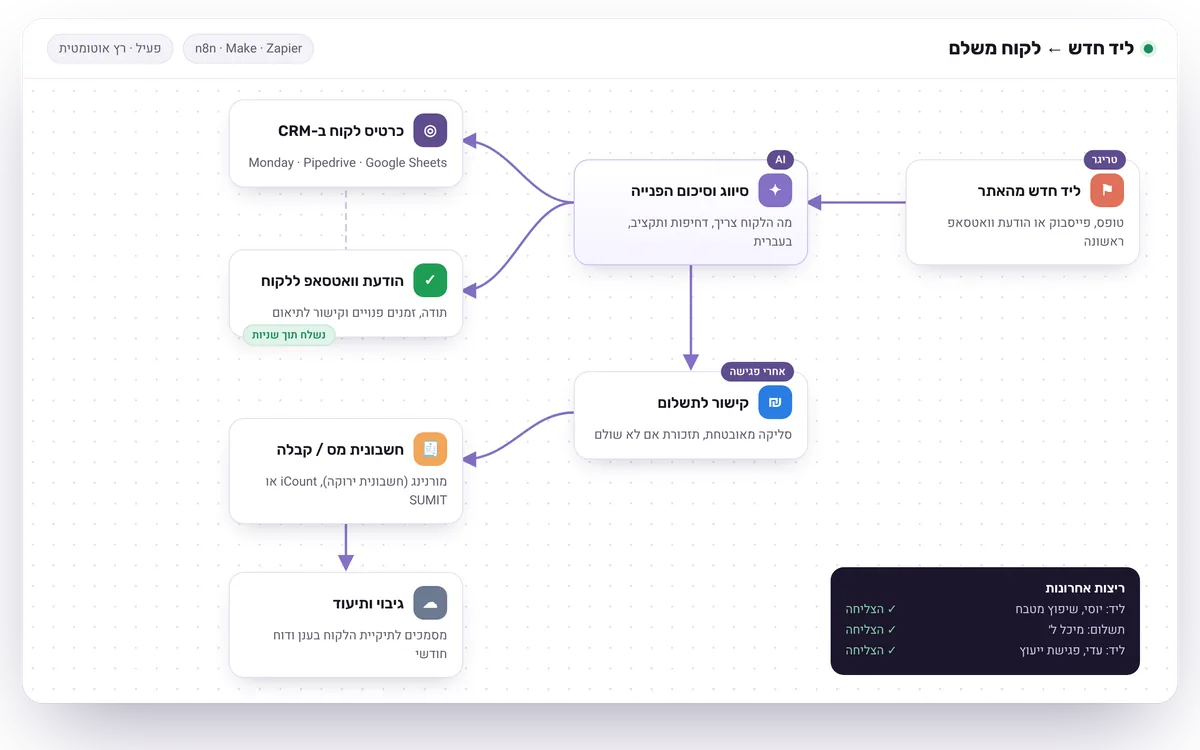Viewport: 1200px width, 750px height.
Task: Select the 'קישור לתשלום' node title
Action: pos(703,402)
